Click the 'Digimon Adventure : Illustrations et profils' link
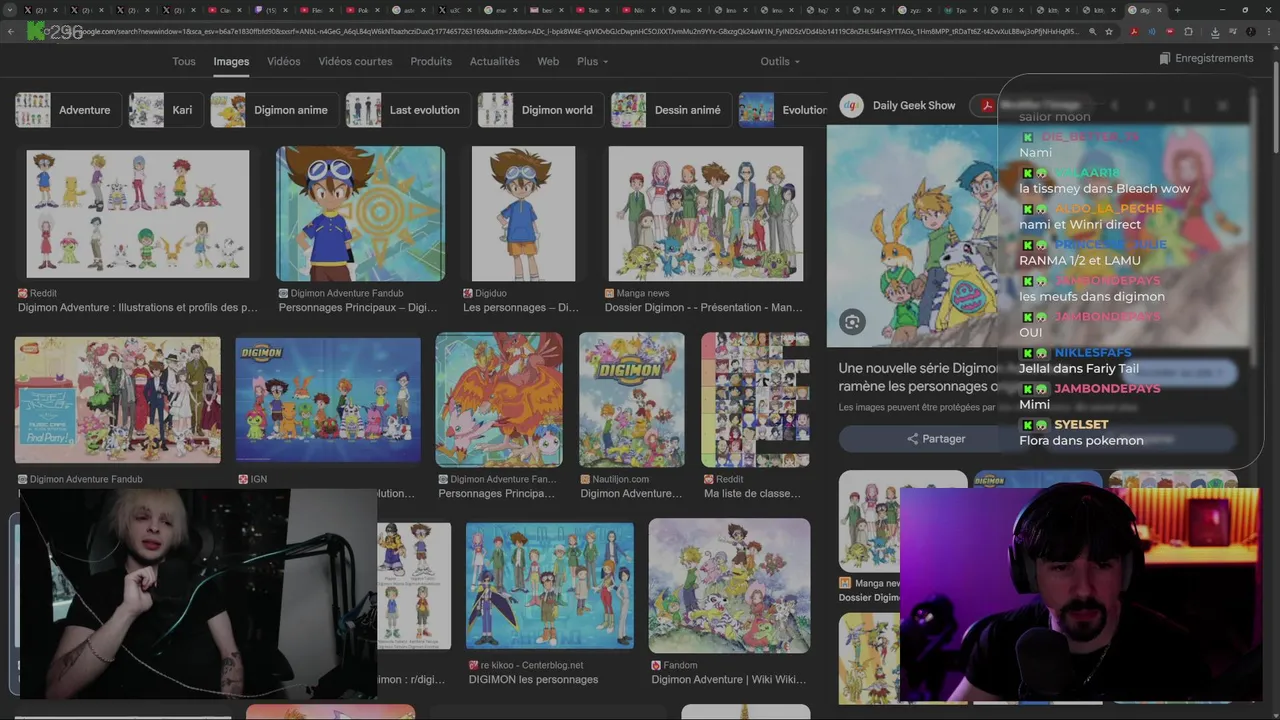 pos(138,308)
